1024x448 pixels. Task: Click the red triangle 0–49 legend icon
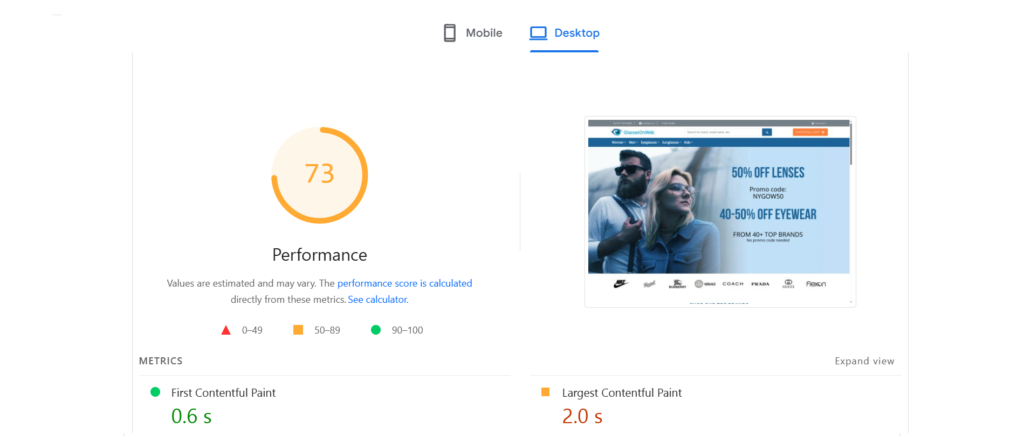tap(226, 330)
